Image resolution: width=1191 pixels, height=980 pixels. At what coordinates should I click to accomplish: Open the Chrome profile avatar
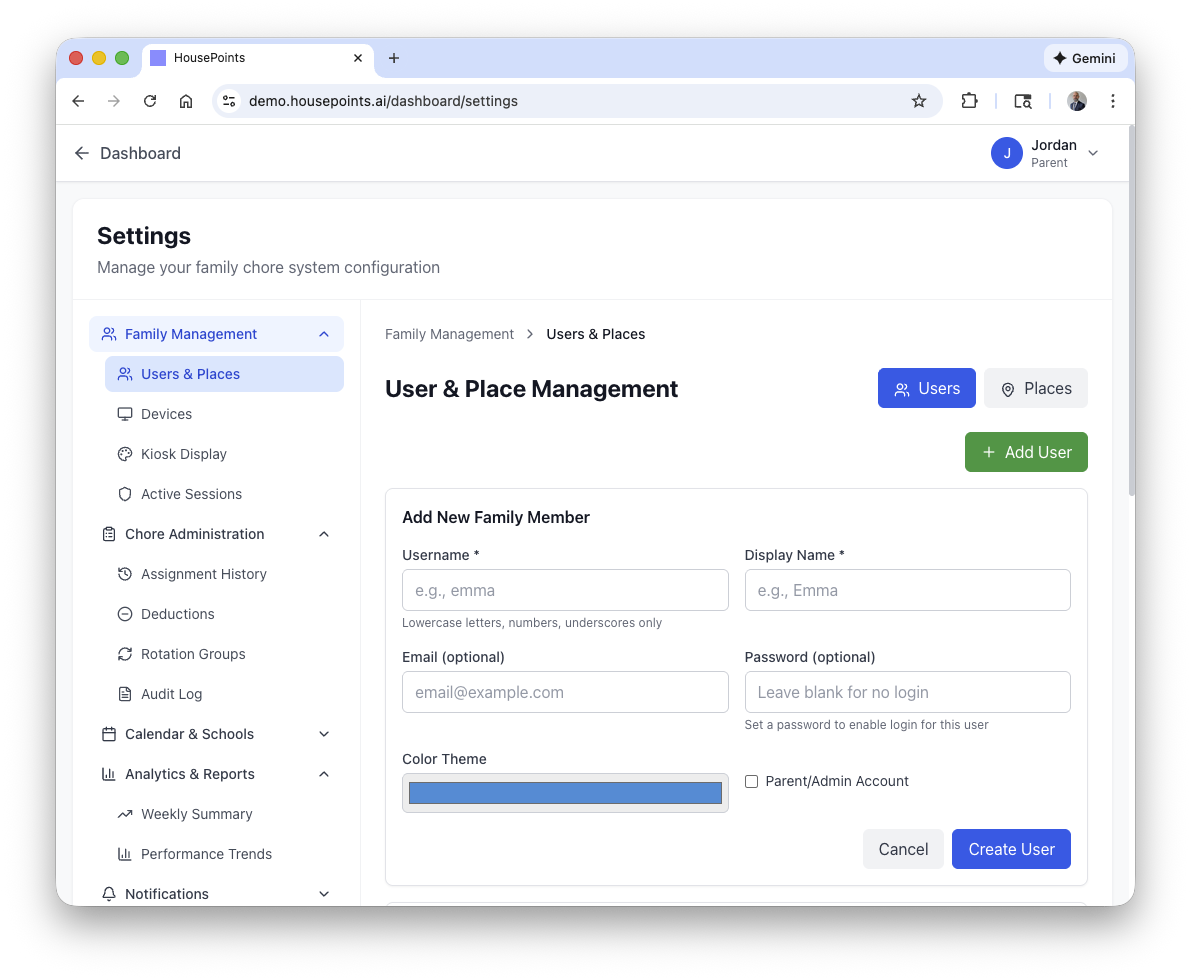(x=1076, y=101)
